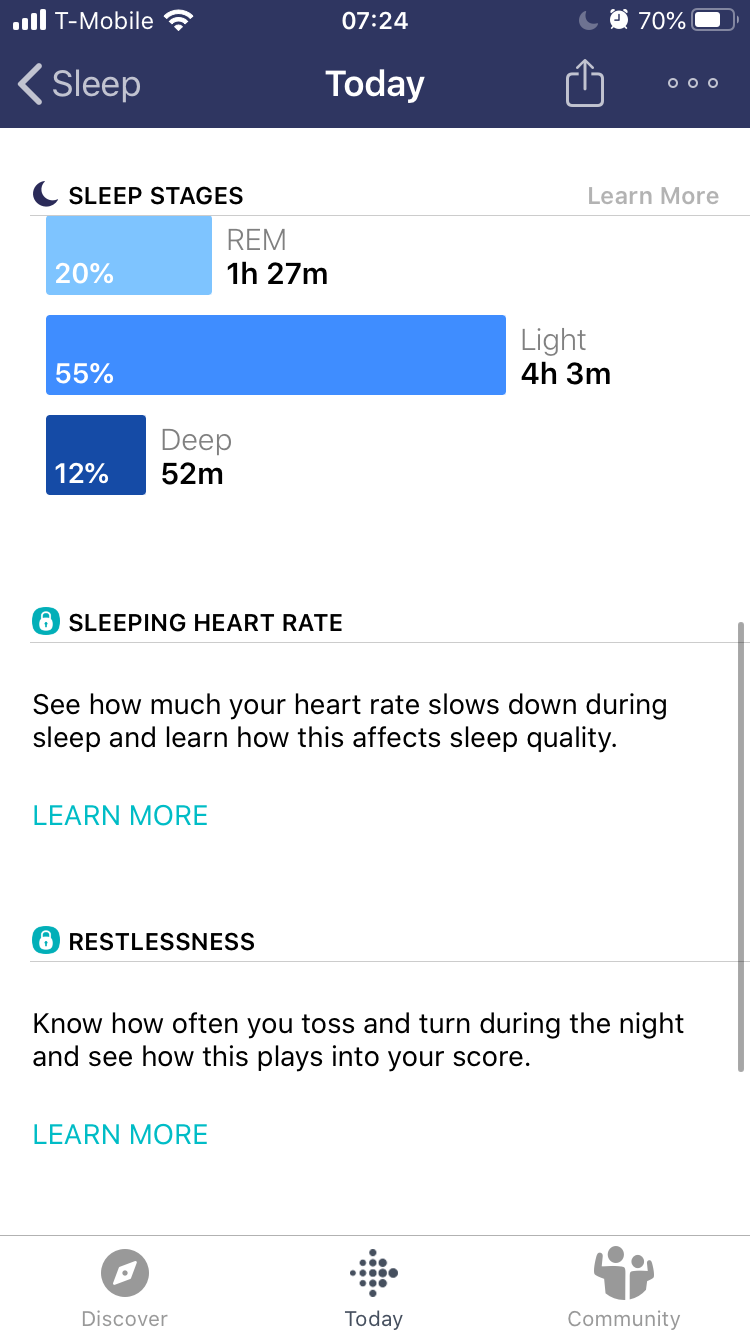Image resolution: width=750 pixels, height=1334 pixels.
Task: Tap the battery indicator in status bar
Action: [x=714, y=20]
